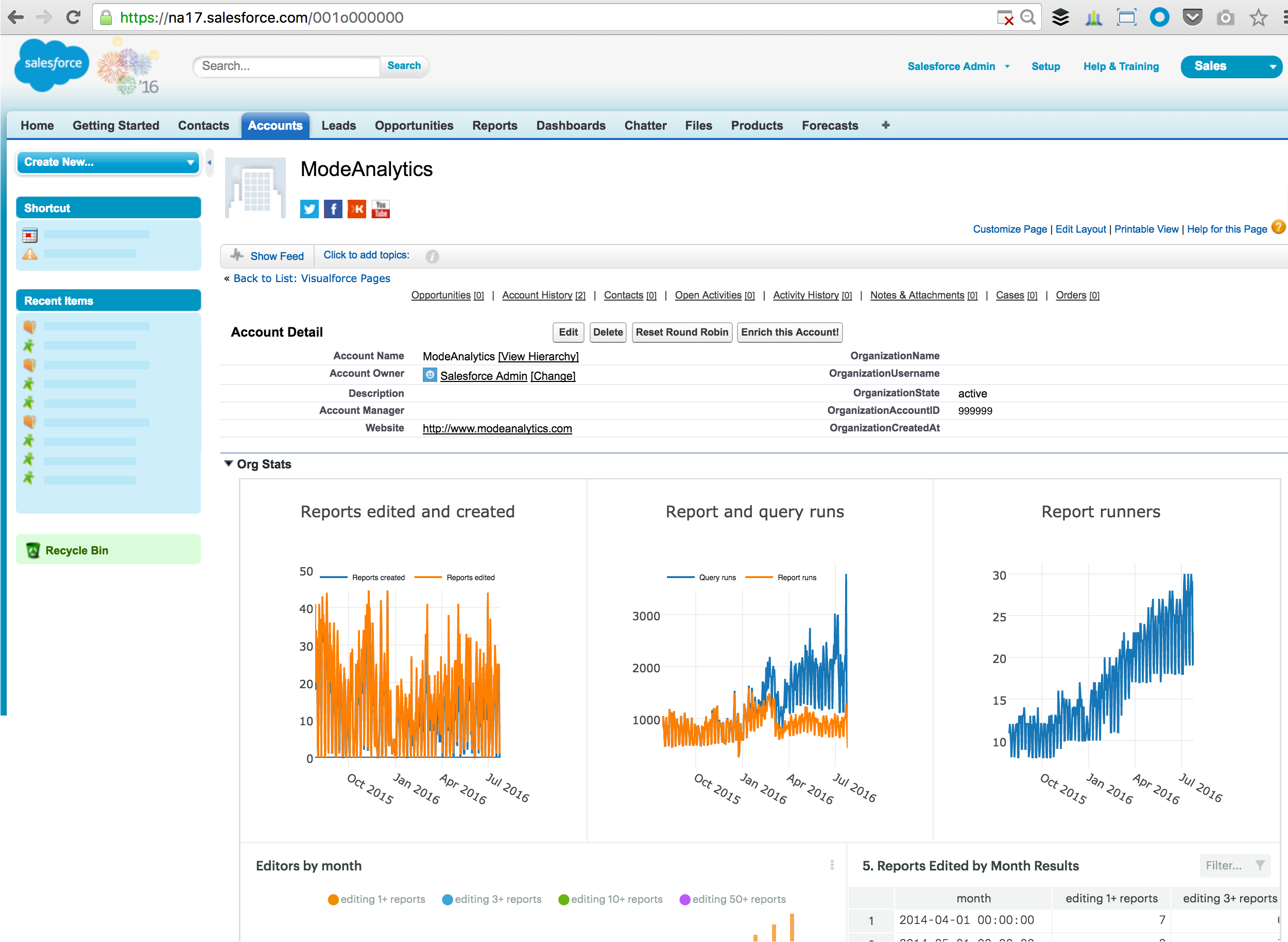Screen dimensions: 1288x942
Task: Click the green padlock in address bar
Action: [106, 18]
